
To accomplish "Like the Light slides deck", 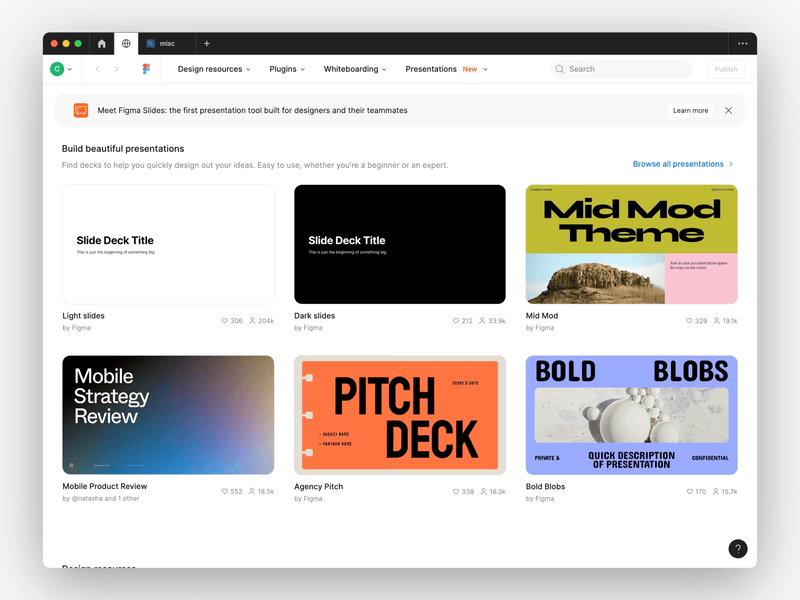I will click(224, 321).
